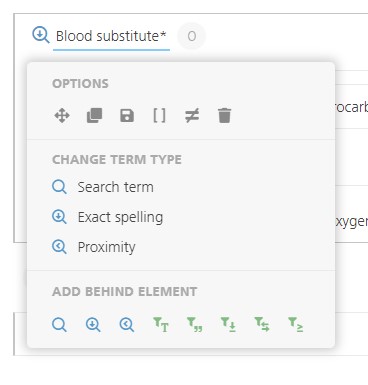Viewport: 368px width, 385px height.
Task: Add a search term behind element
Action: pos(59,324)
